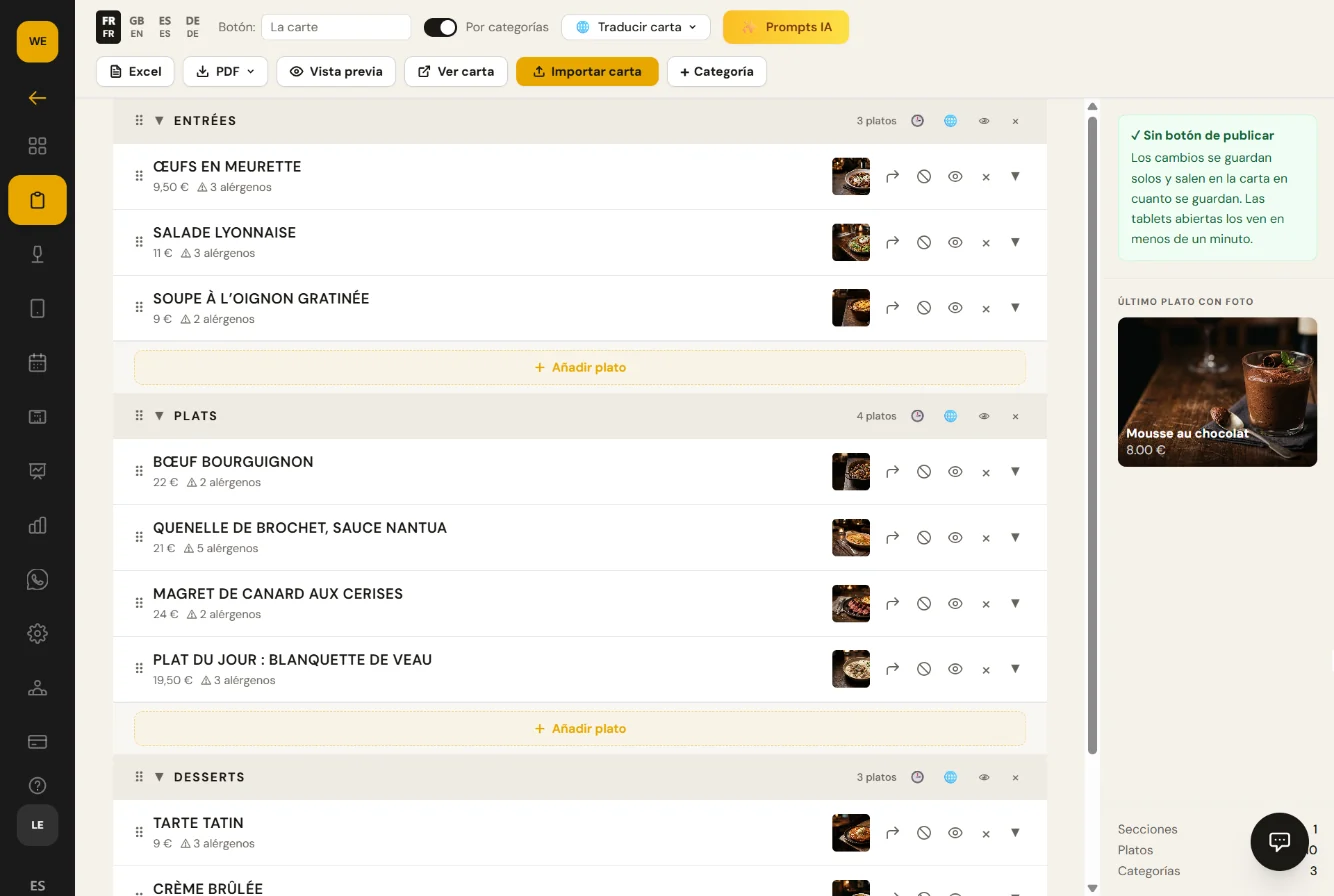Click Añadir plato under the Plats section

tap(580, 728)
